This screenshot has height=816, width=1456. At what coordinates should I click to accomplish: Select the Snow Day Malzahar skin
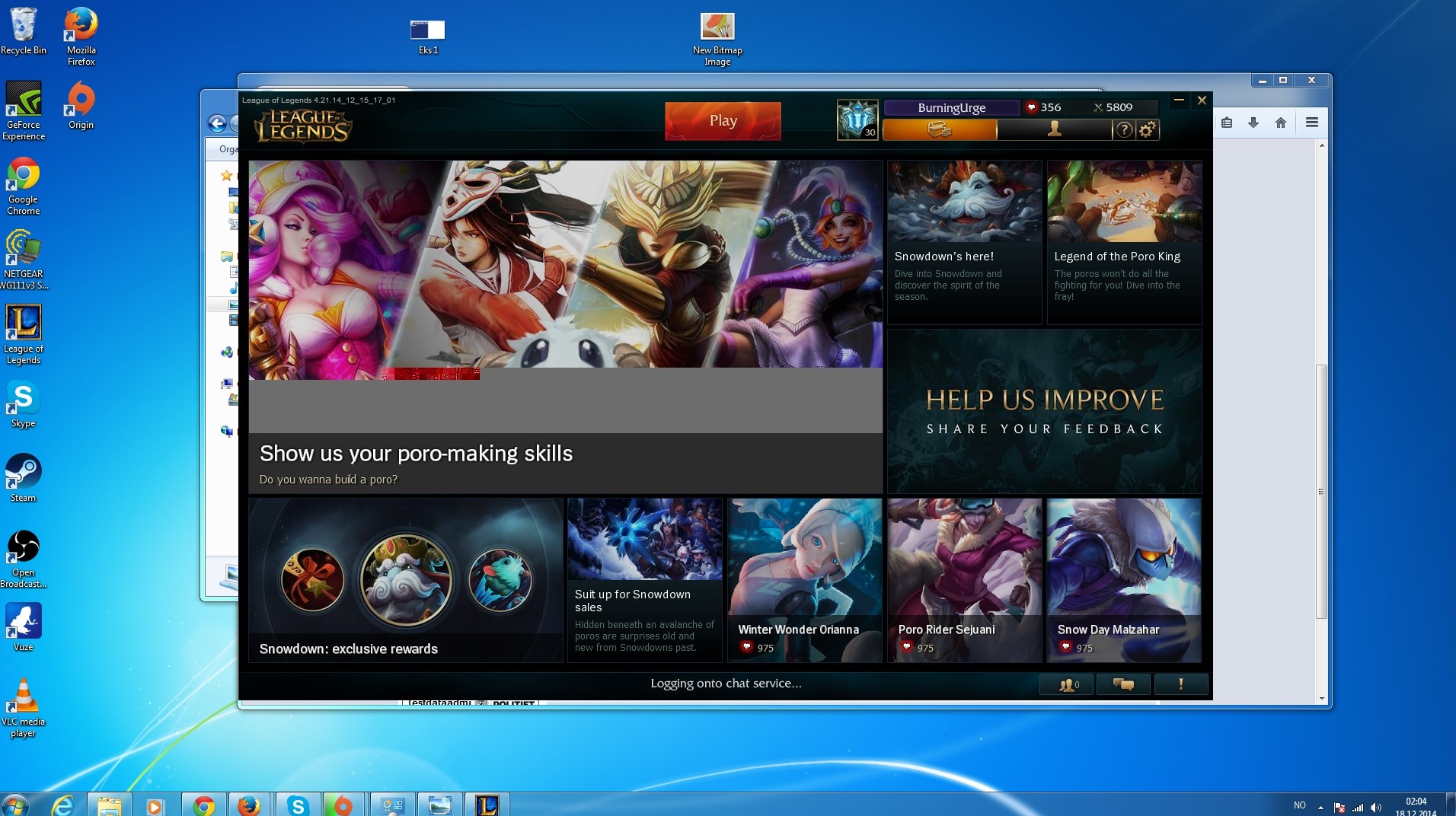(x=1124, y=581)
